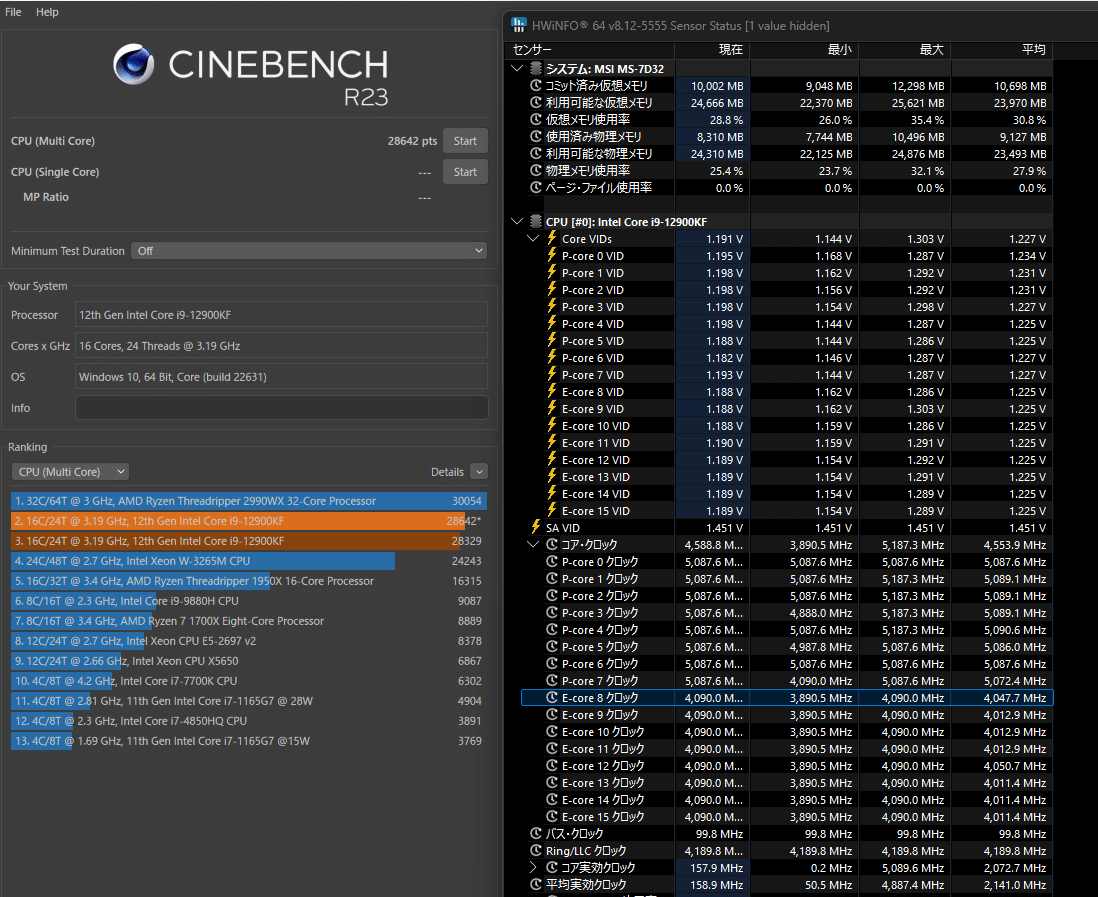Select the Xeon E5-2697 v2 ranking entry
1098x897 pixels.
(249, 641)
